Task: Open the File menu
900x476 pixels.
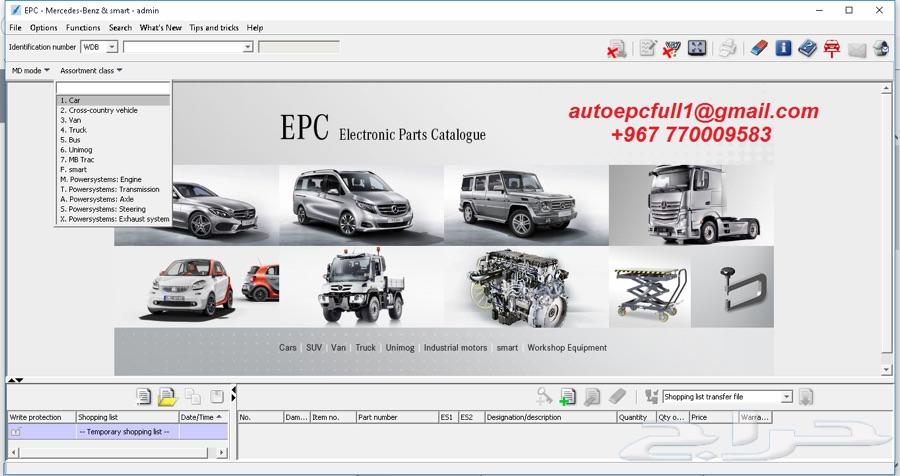Action: point(15,28)
